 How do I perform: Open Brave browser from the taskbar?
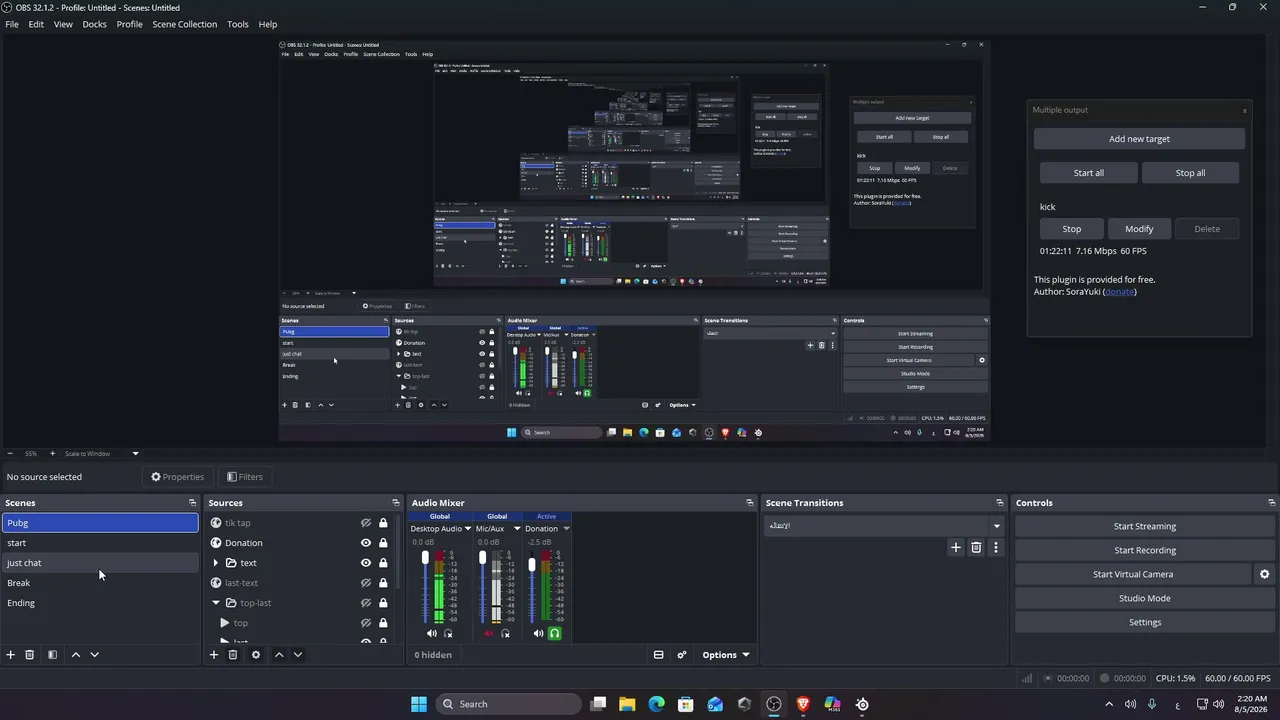(x=803, y=704)
